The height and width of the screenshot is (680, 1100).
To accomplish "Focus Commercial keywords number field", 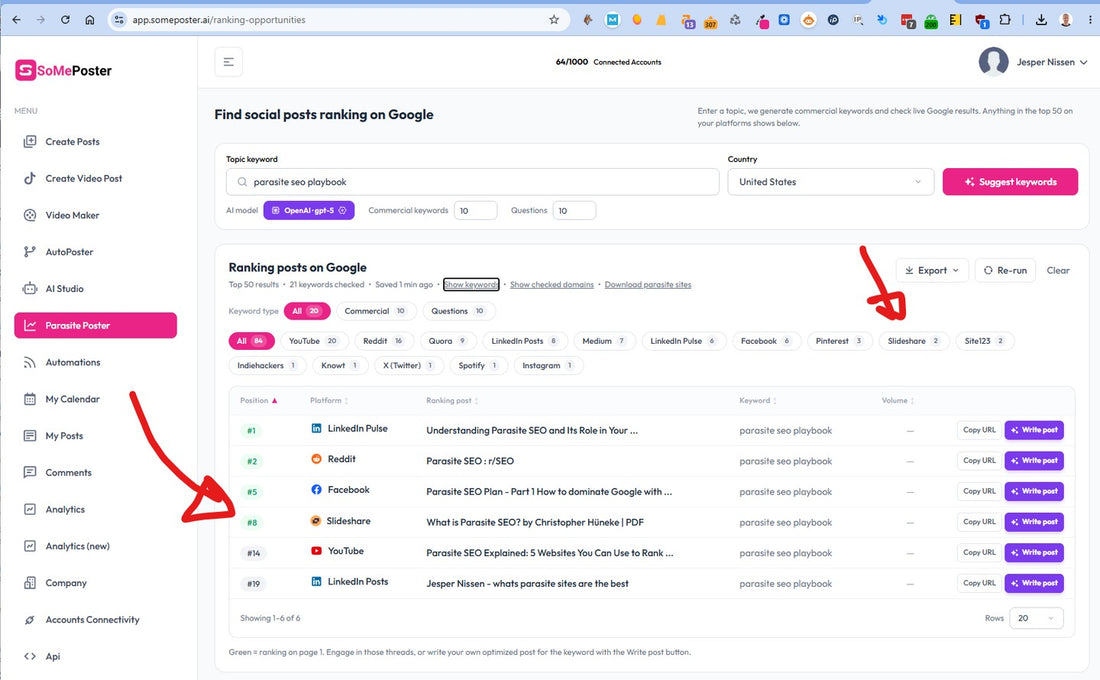I will 475,211.
